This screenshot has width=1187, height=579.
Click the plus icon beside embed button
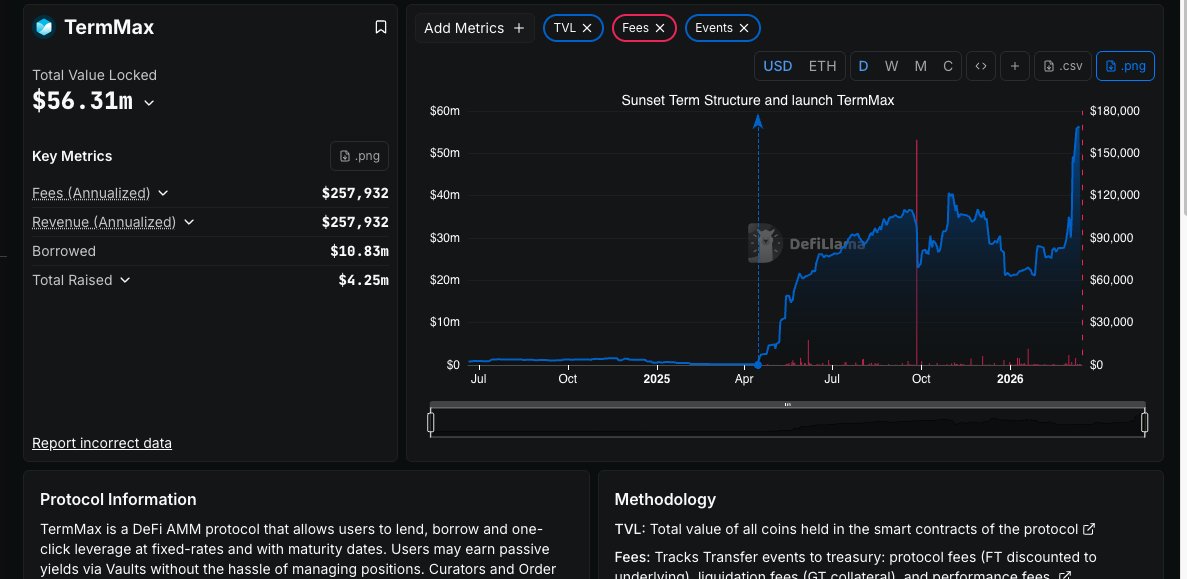(x=1014, y=66)
